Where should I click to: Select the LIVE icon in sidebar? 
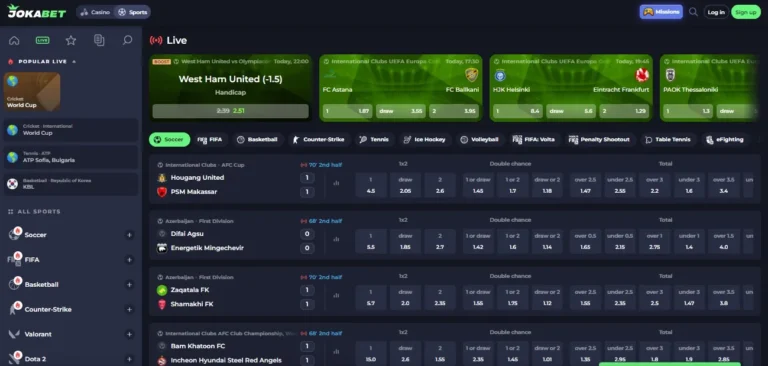pyautogui.click(x=43, y=41)
